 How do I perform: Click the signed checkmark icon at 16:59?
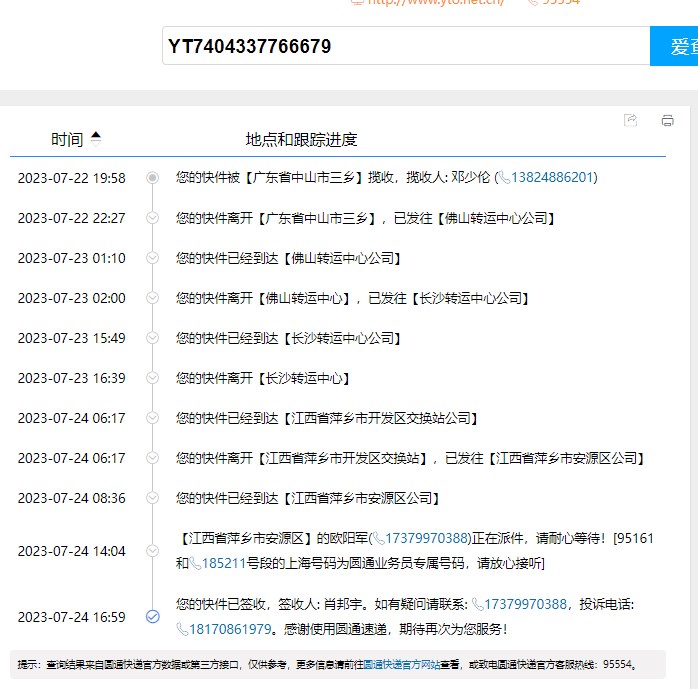pos(153,616)
